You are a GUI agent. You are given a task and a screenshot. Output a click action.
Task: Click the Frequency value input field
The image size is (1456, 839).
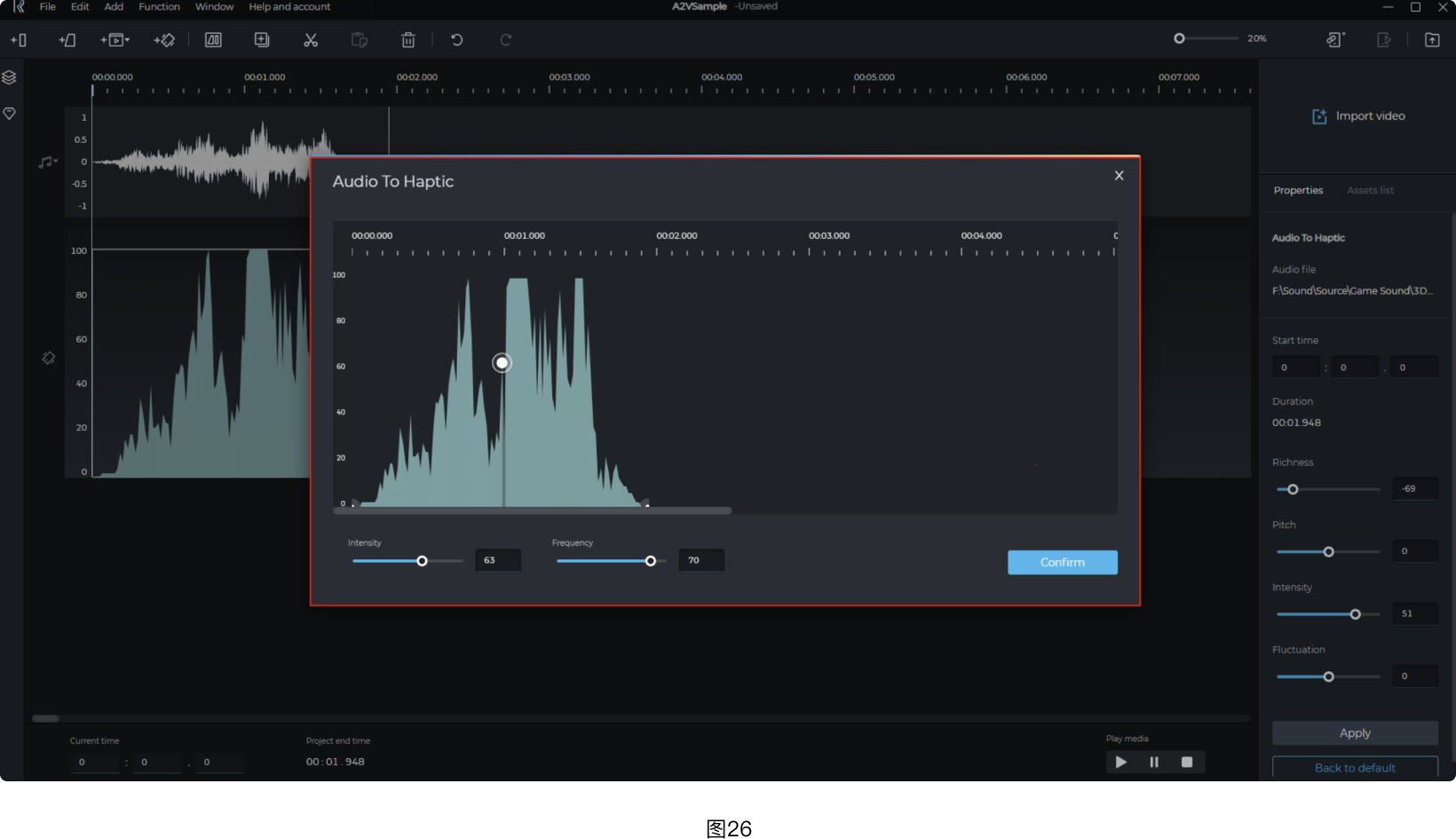pyautogui.click(x=700, y=560)
